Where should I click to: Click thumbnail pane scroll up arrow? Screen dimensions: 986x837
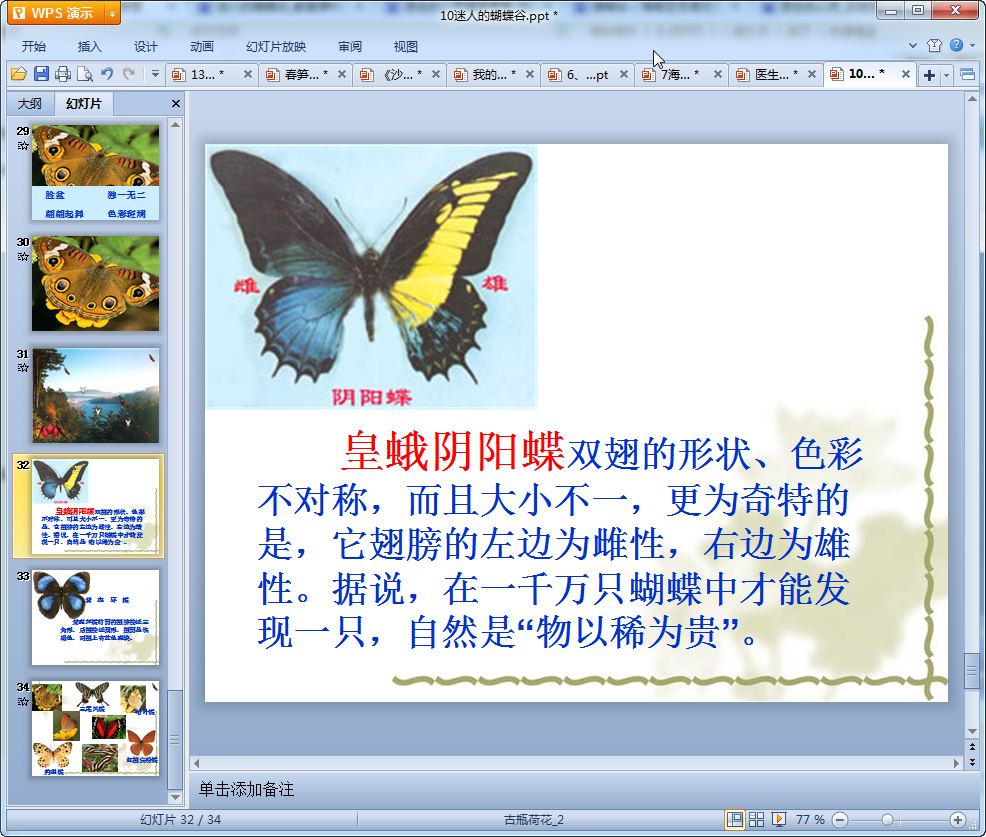[x=175, y=125]
